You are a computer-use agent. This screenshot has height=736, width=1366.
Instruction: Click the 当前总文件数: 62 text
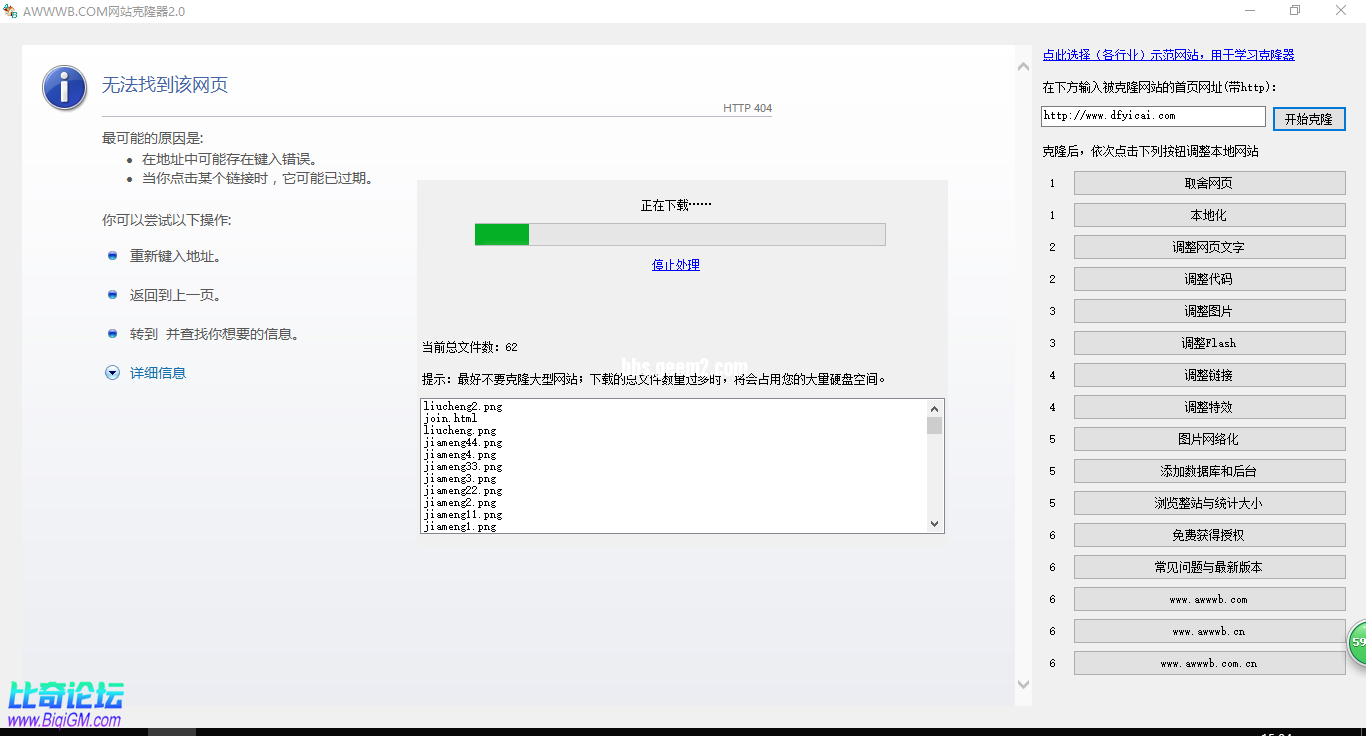click(470, 347)
